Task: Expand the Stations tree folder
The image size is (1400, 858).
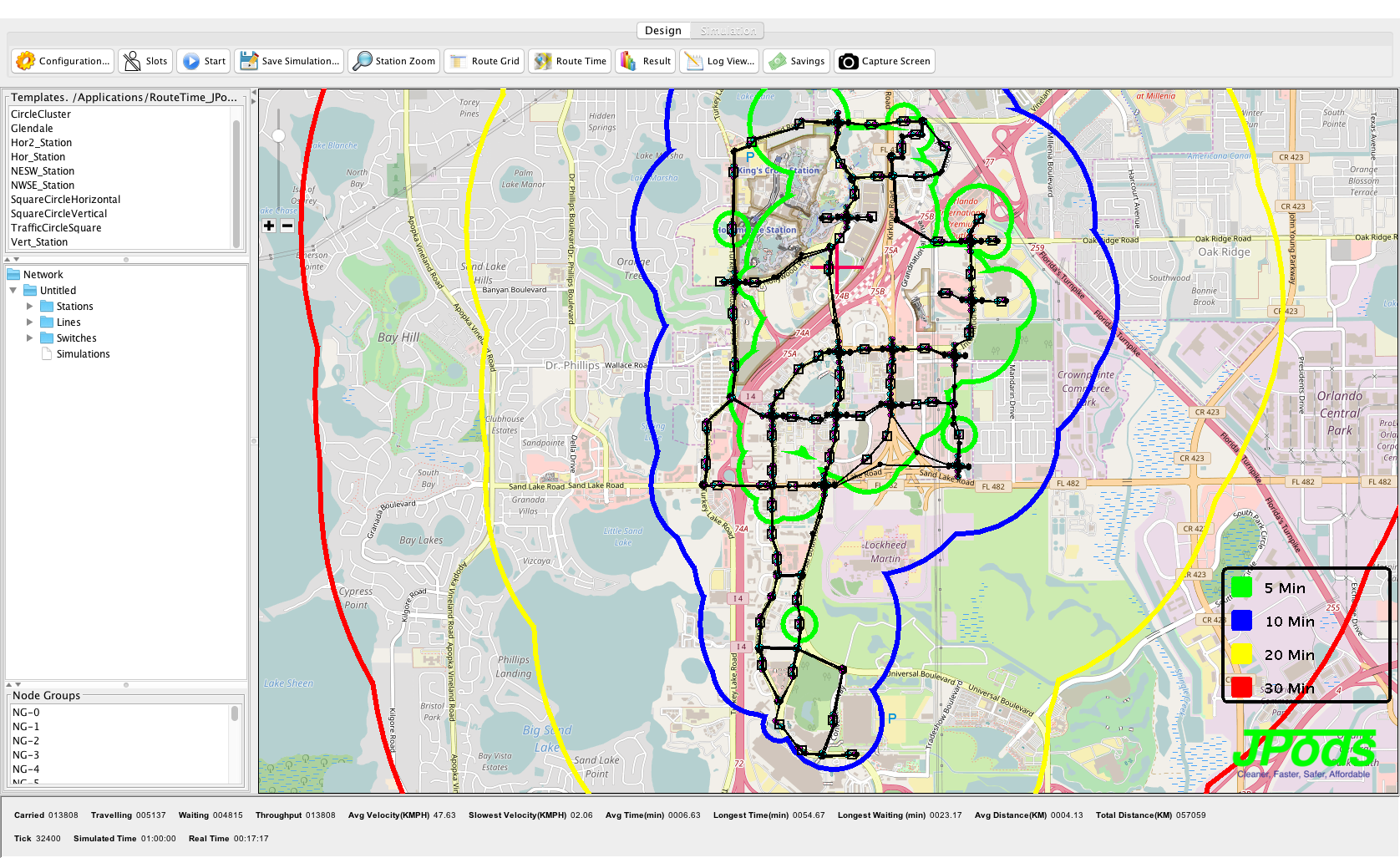Action: (x=30, y=307)
